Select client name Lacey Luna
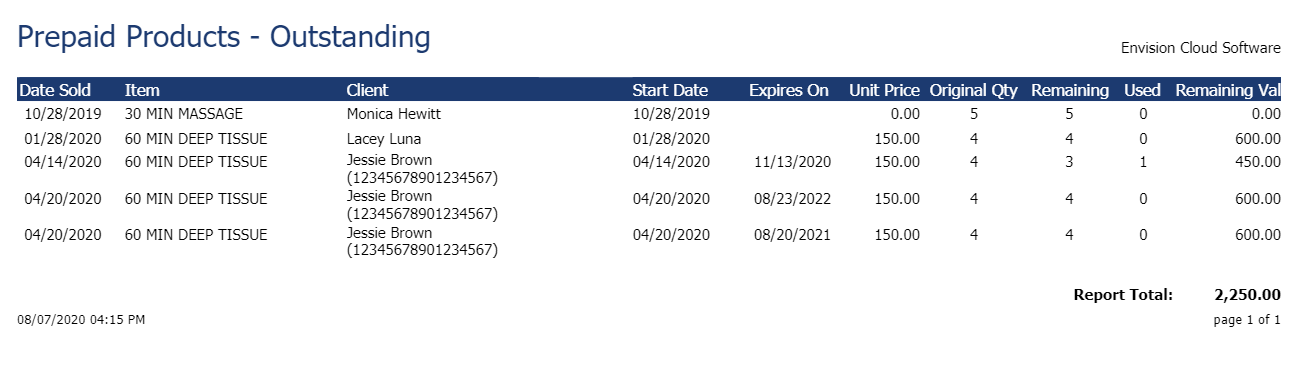The height and width of the screenshot is (366, 1296). (384, 138)
